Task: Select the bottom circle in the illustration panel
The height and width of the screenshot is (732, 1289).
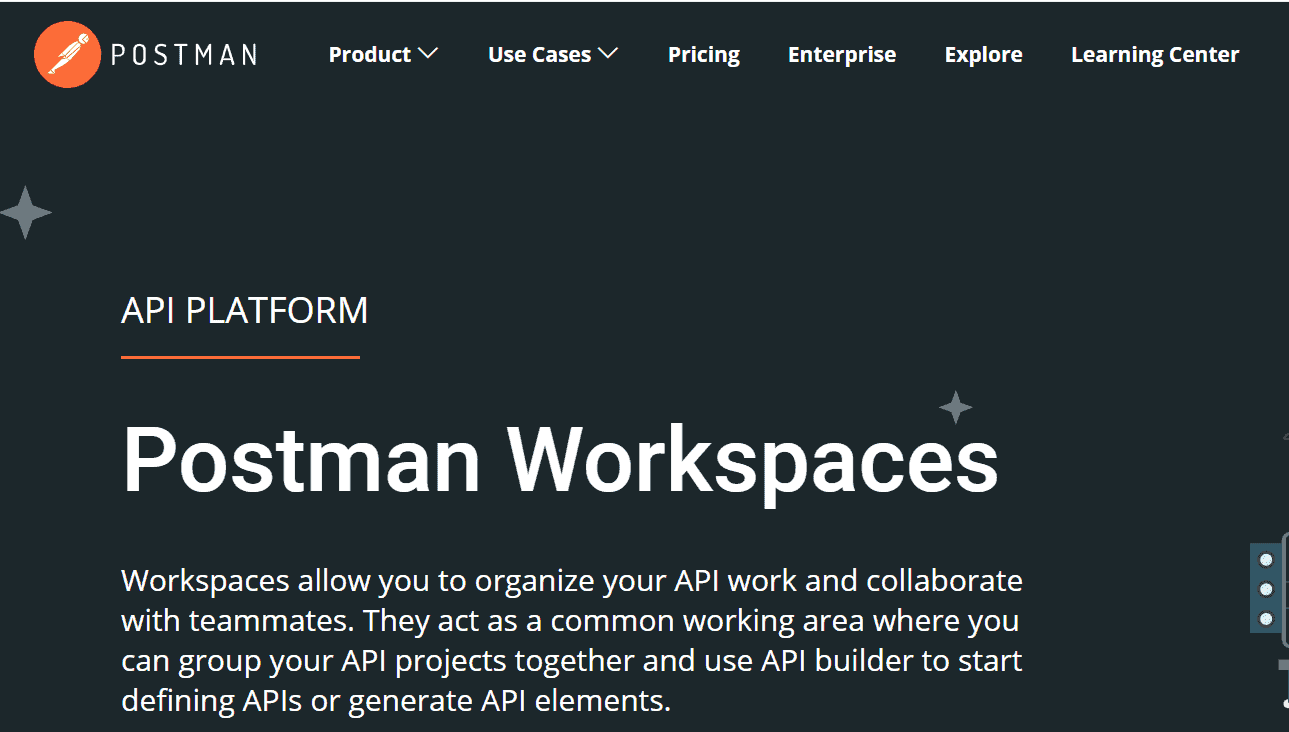Action: [x=1266, y=618]
